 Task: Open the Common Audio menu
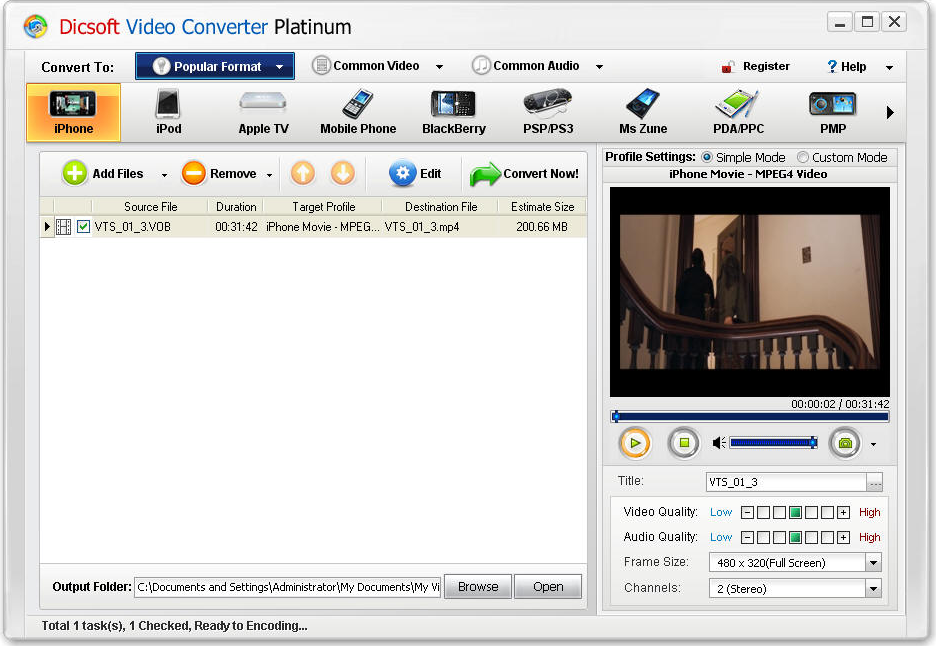point(537,66)
